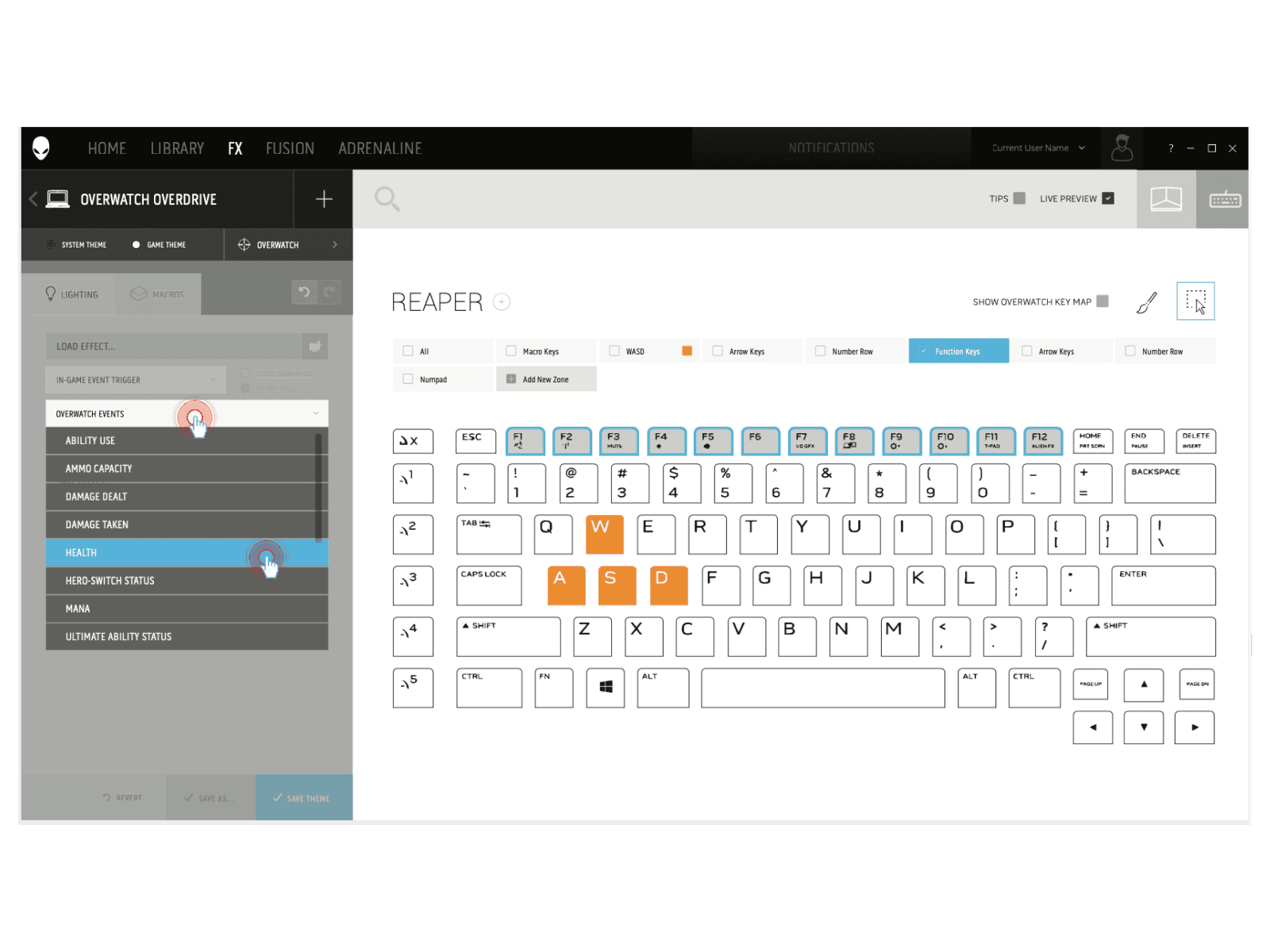Screen dimensions: 1270x952
Task: Switch to the Macros tab
Action: click(x=158, y=294)
